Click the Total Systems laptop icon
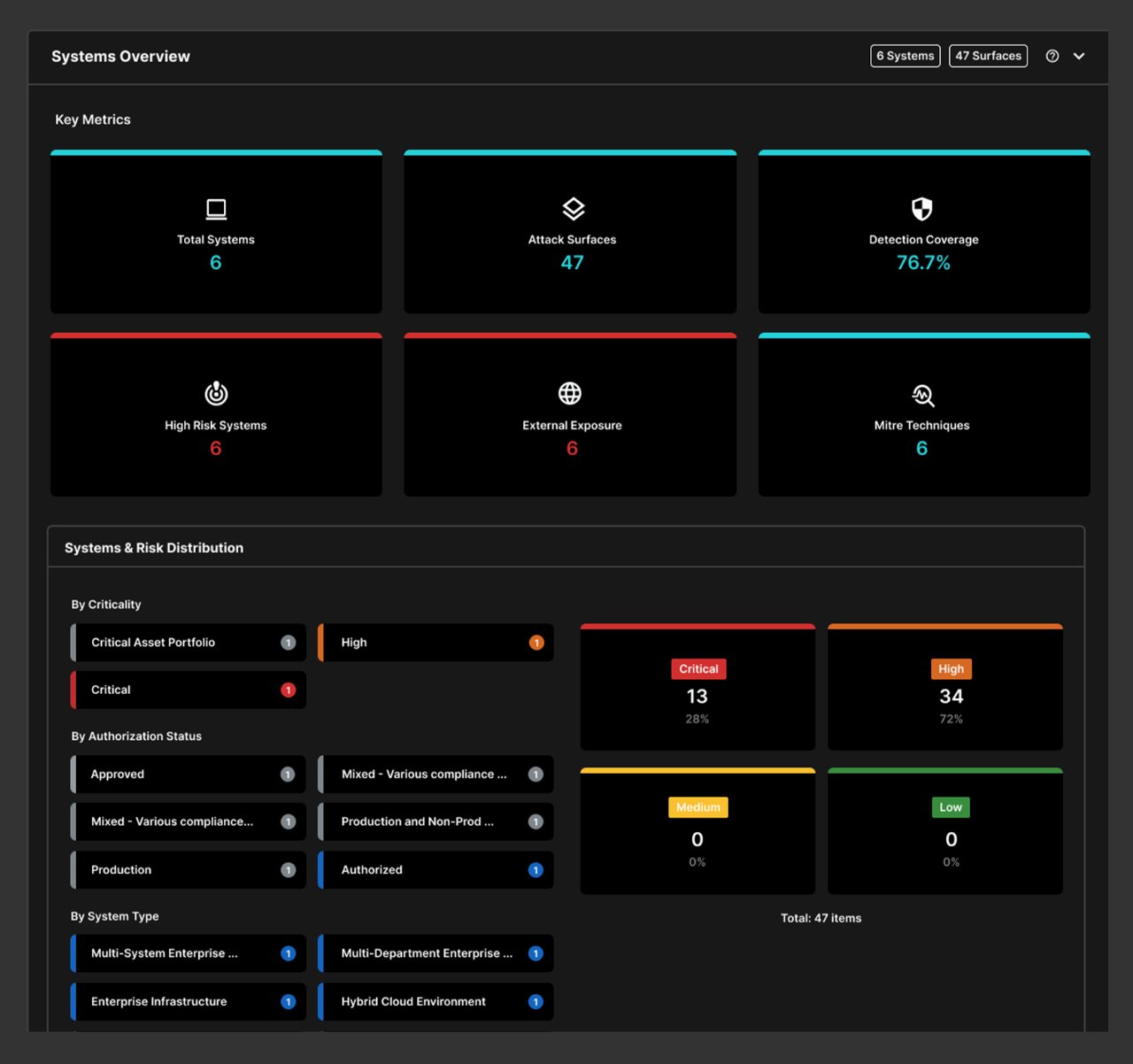Image resolution: width=1133 pixels, height=1064 pixels. click(x=215, y=209)
